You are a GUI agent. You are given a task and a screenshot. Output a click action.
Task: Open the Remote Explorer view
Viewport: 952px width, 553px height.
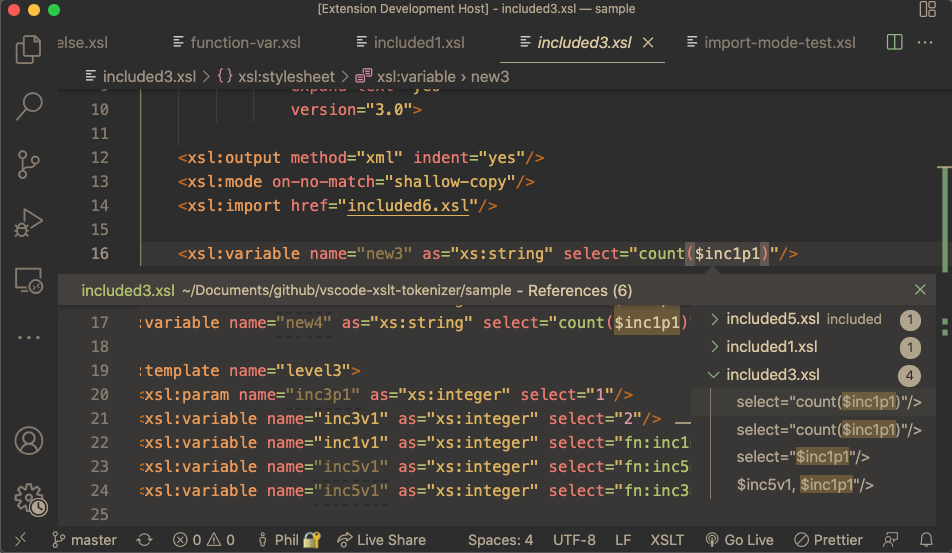tap(29, 281)
